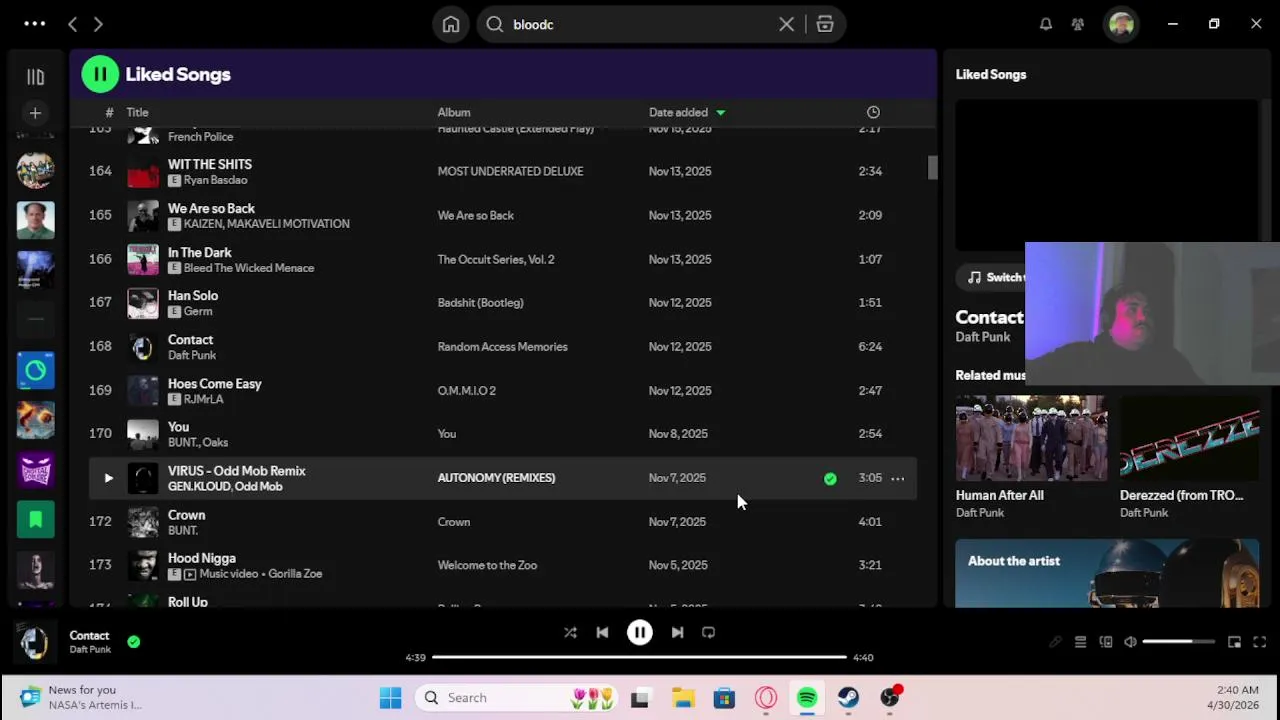The image size is (1280, 720).
Task: Sort list by Album column
Action: tap(454, 112)
